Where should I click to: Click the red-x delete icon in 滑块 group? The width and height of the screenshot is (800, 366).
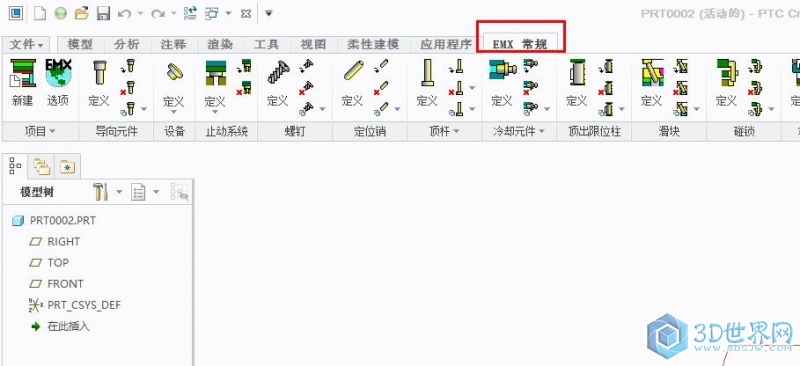tap(680, 88)
